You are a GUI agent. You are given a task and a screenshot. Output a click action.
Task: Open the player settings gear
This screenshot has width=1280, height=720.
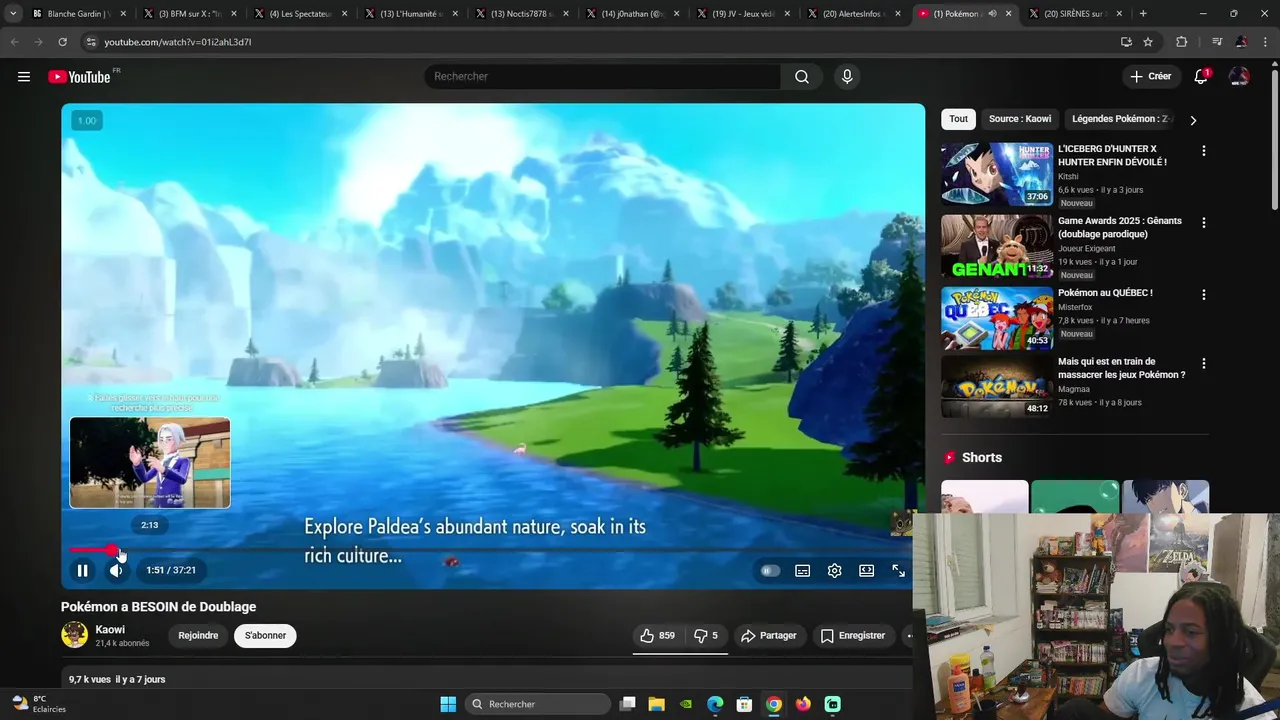click(x=835, y=571)
